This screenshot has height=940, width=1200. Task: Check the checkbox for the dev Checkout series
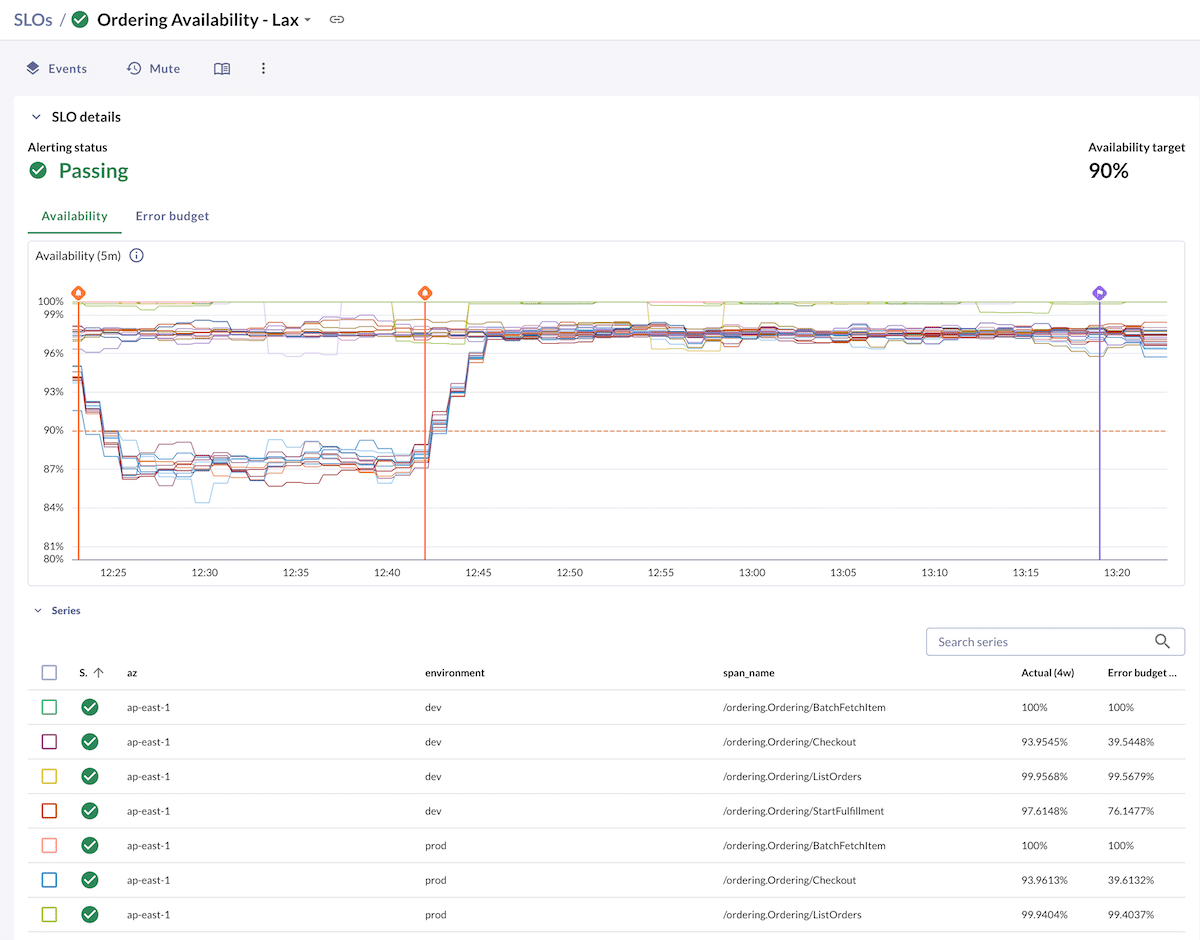coord(49,742)
